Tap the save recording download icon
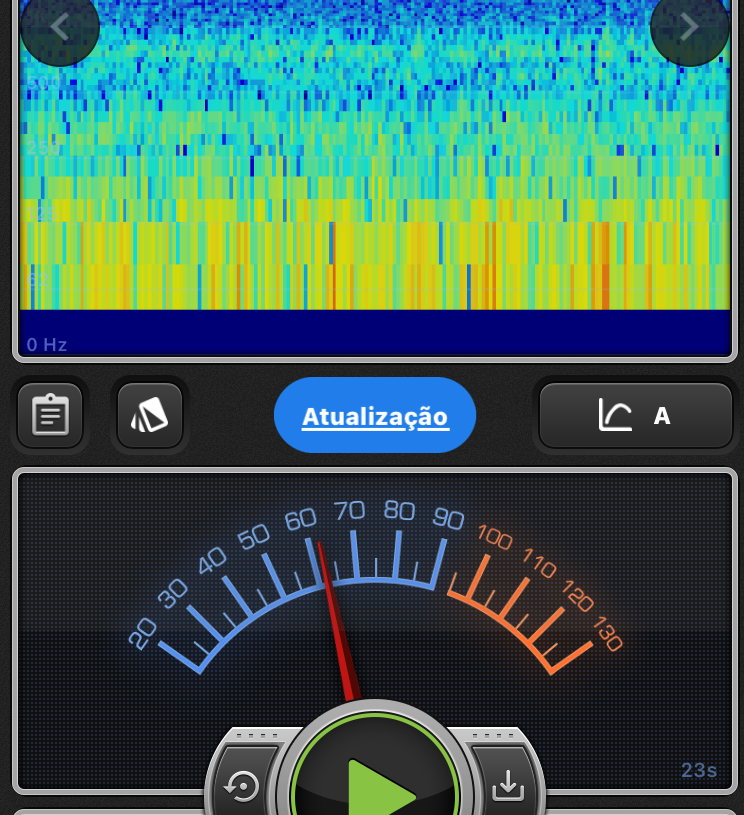744x815 pixels. pyautogui.click(x=508, y=786)
